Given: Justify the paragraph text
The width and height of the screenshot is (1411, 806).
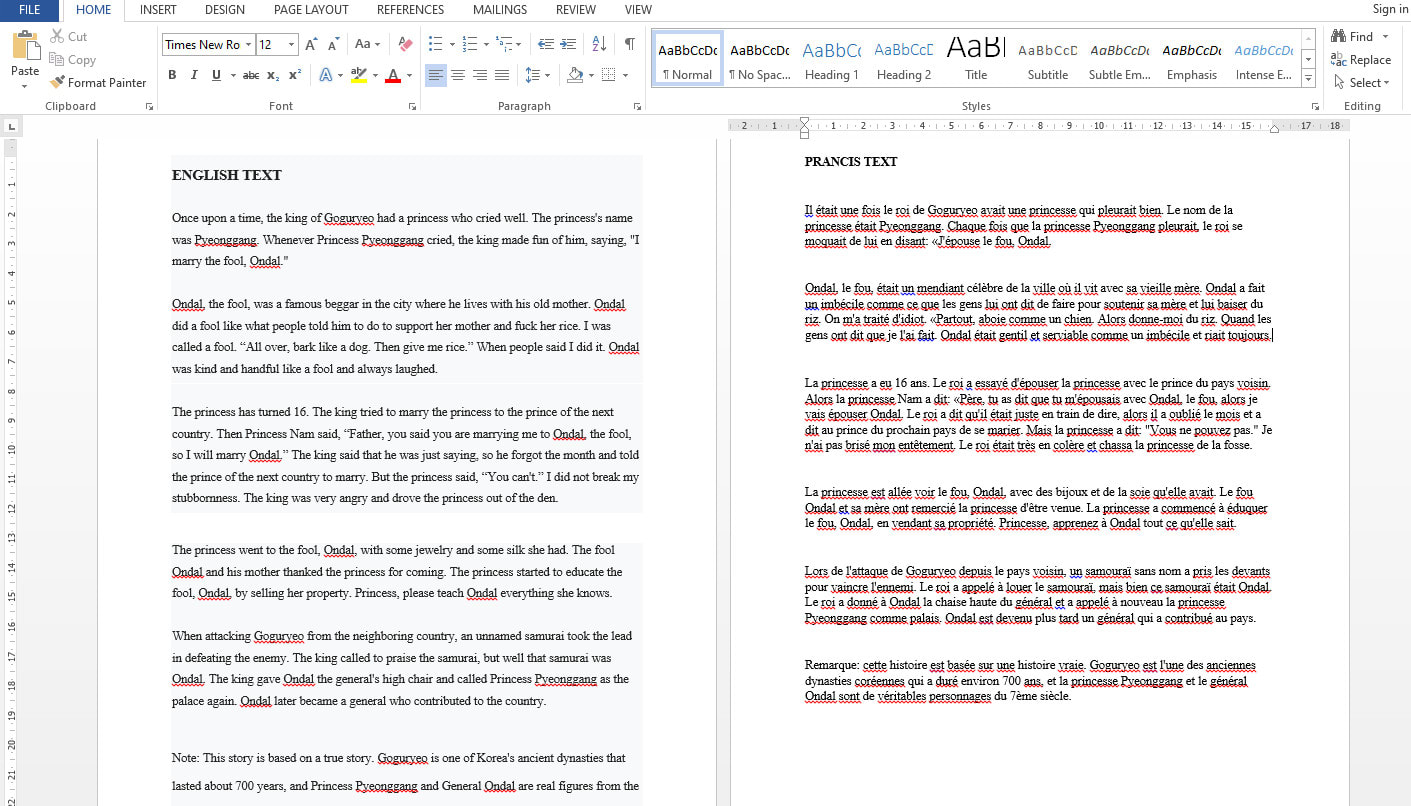Looking at the screenshot, I should pyautogui.click(x=502, y=75).
